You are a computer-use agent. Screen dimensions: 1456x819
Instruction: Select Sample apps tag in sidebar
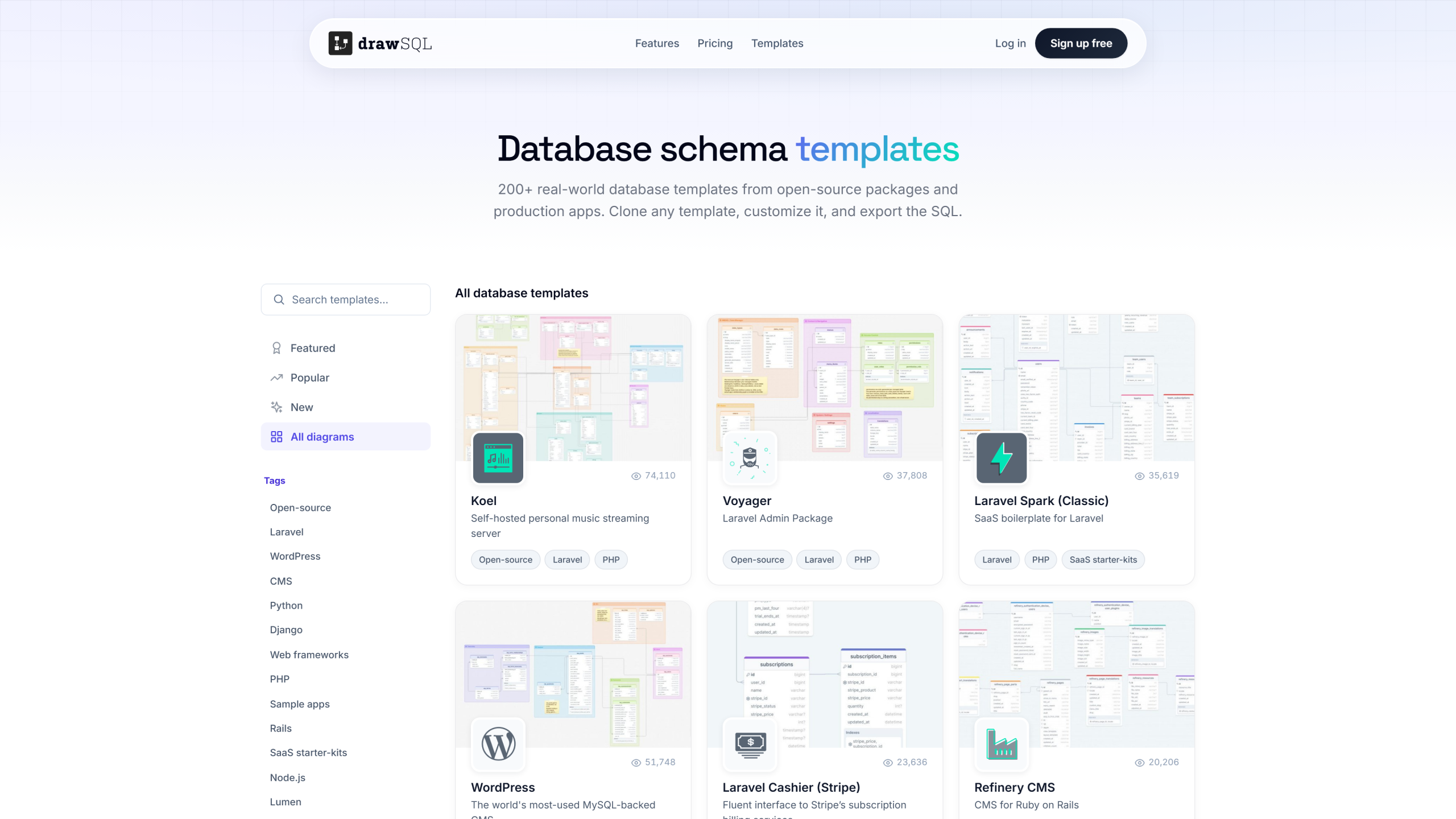click(x=300, y=704)
